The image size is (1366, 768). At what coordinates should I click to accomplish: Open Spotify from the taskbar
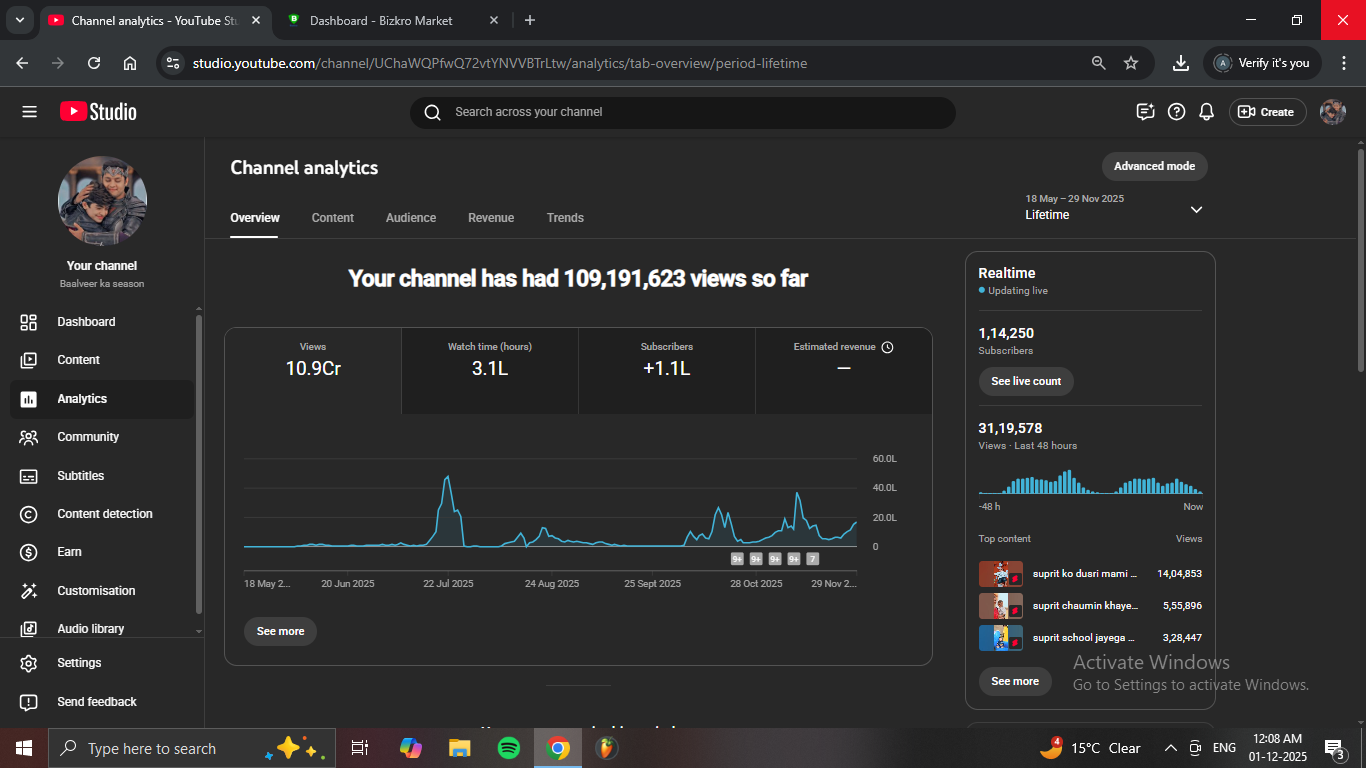coord(509,748)
